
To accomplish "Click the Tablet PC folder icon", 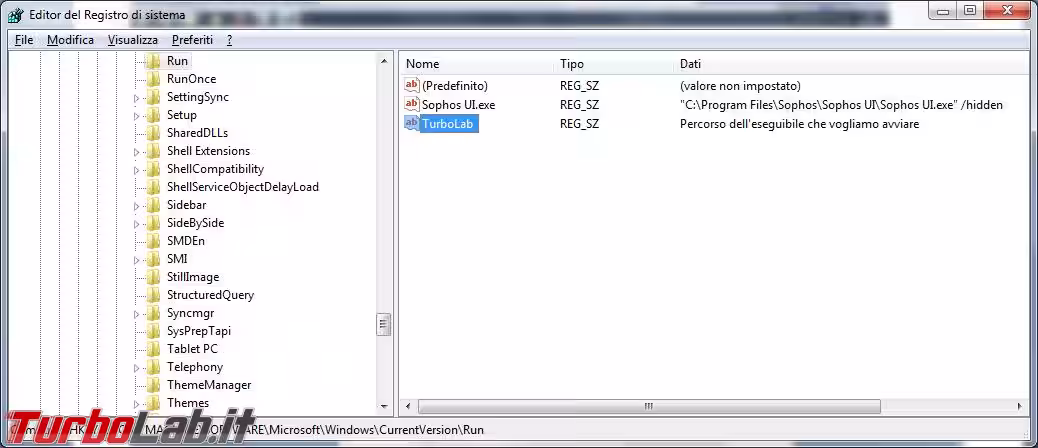I will (x=154, y=349).
